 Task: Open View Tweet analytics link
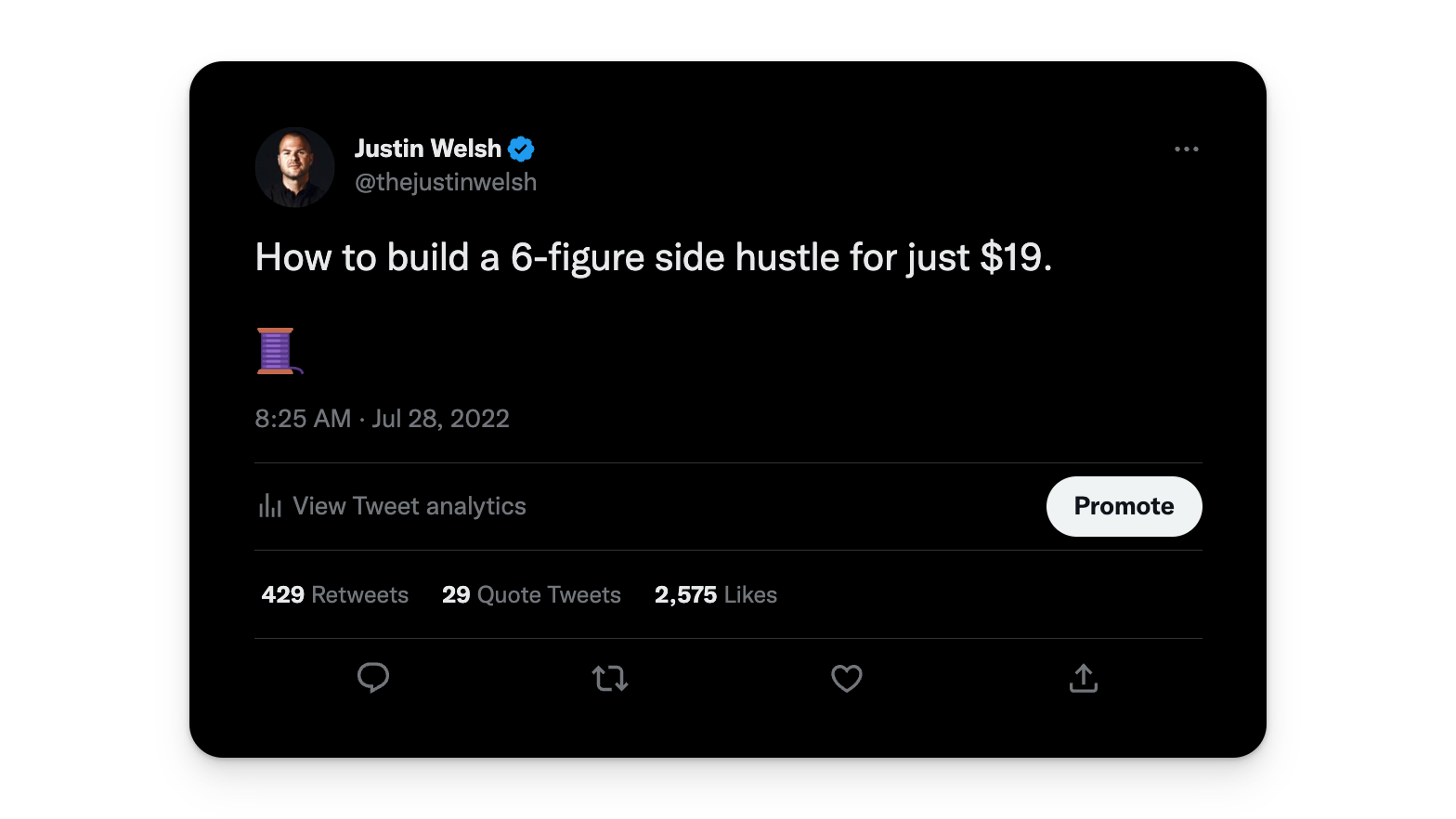click(409, 506)
